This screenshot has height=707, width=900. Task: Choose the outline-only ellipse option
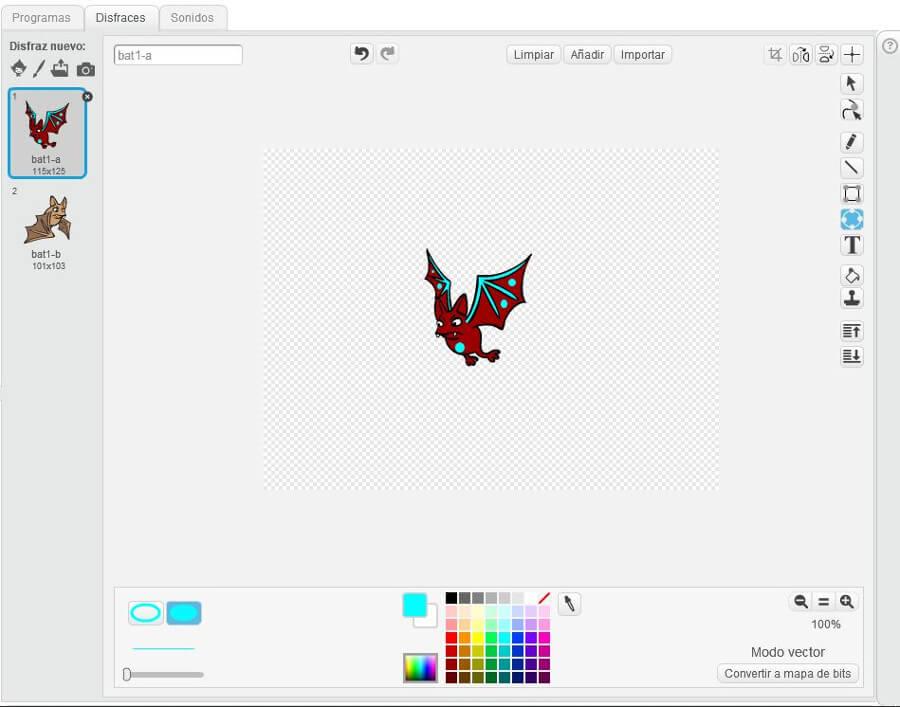(146, 613)
